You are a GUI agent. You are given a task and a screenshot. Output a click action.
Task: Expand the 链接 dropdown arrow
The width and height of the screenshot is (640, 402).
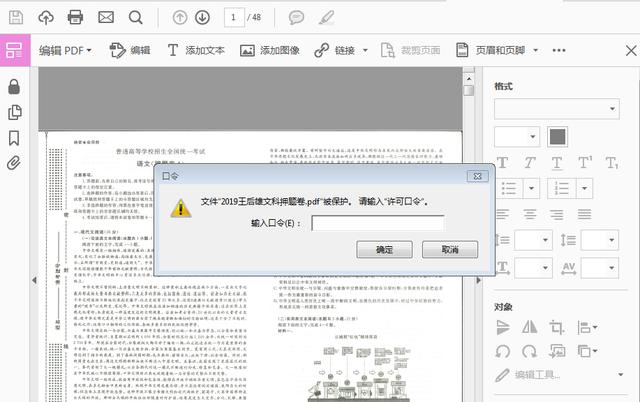[365, 50]
